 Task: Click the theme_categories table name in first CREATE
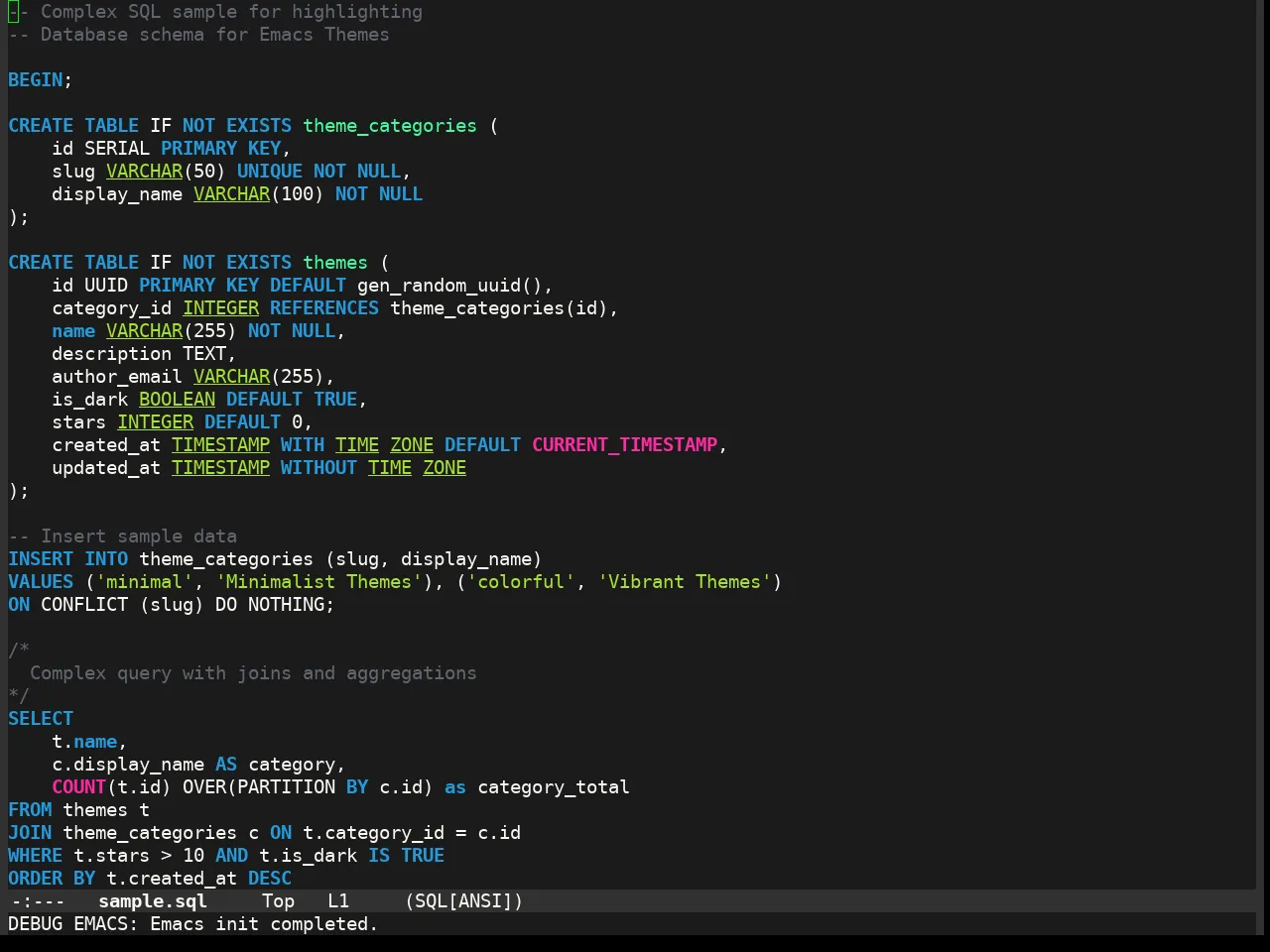[x=390, y=126]
